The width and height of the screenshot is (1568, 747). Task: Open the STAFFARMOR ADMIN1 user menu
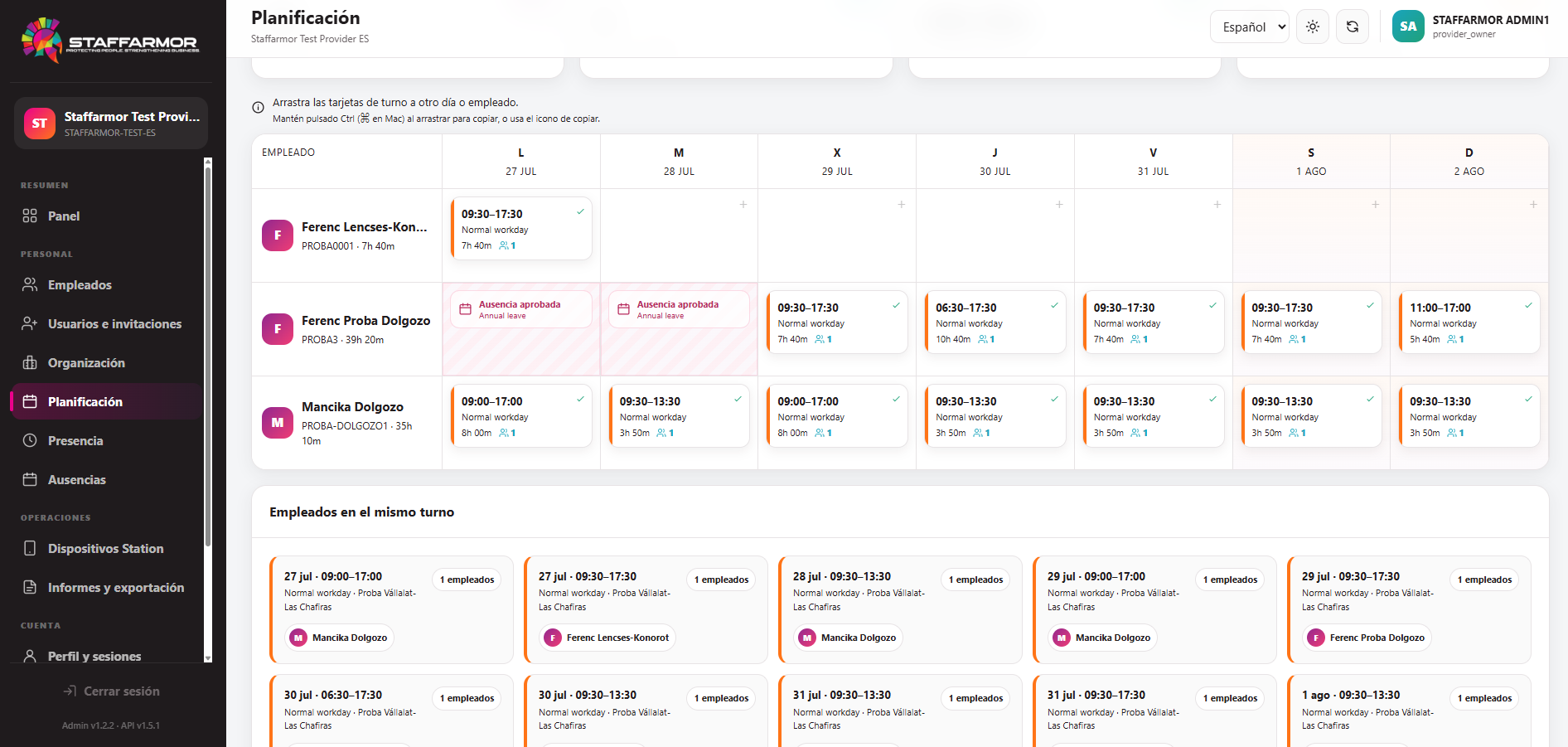point(1470,27)
